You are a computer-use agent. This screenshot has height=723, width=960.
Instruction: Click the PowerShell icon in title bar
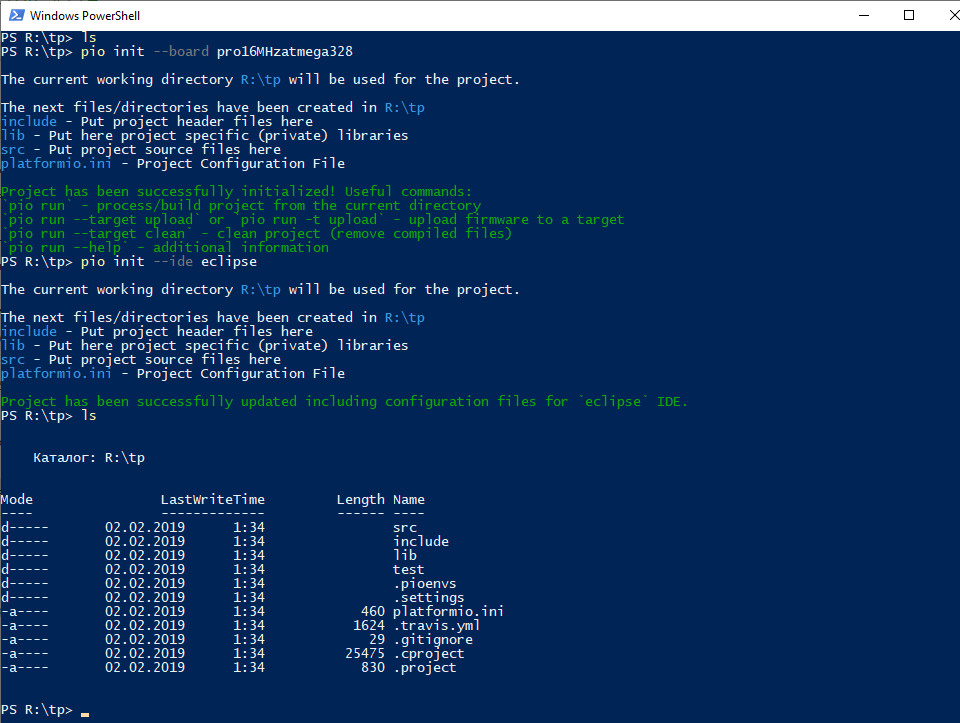point(17,15)
